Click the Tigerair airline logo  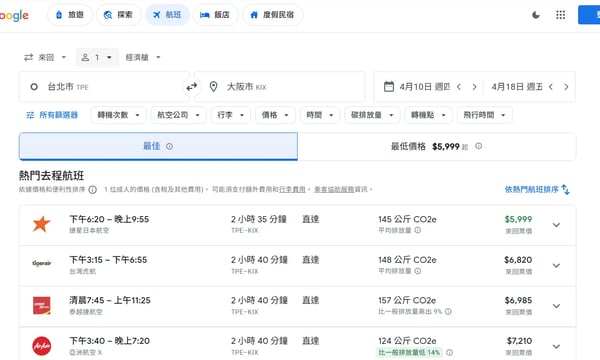coord(41,264)
